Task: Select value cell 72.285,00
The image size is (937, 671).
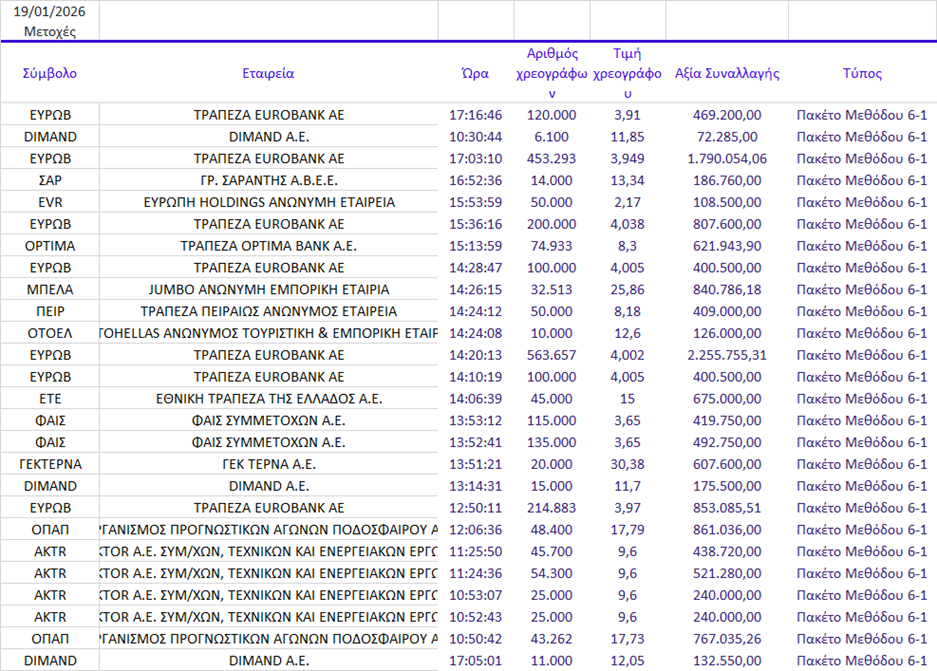Action: (727, 137)
